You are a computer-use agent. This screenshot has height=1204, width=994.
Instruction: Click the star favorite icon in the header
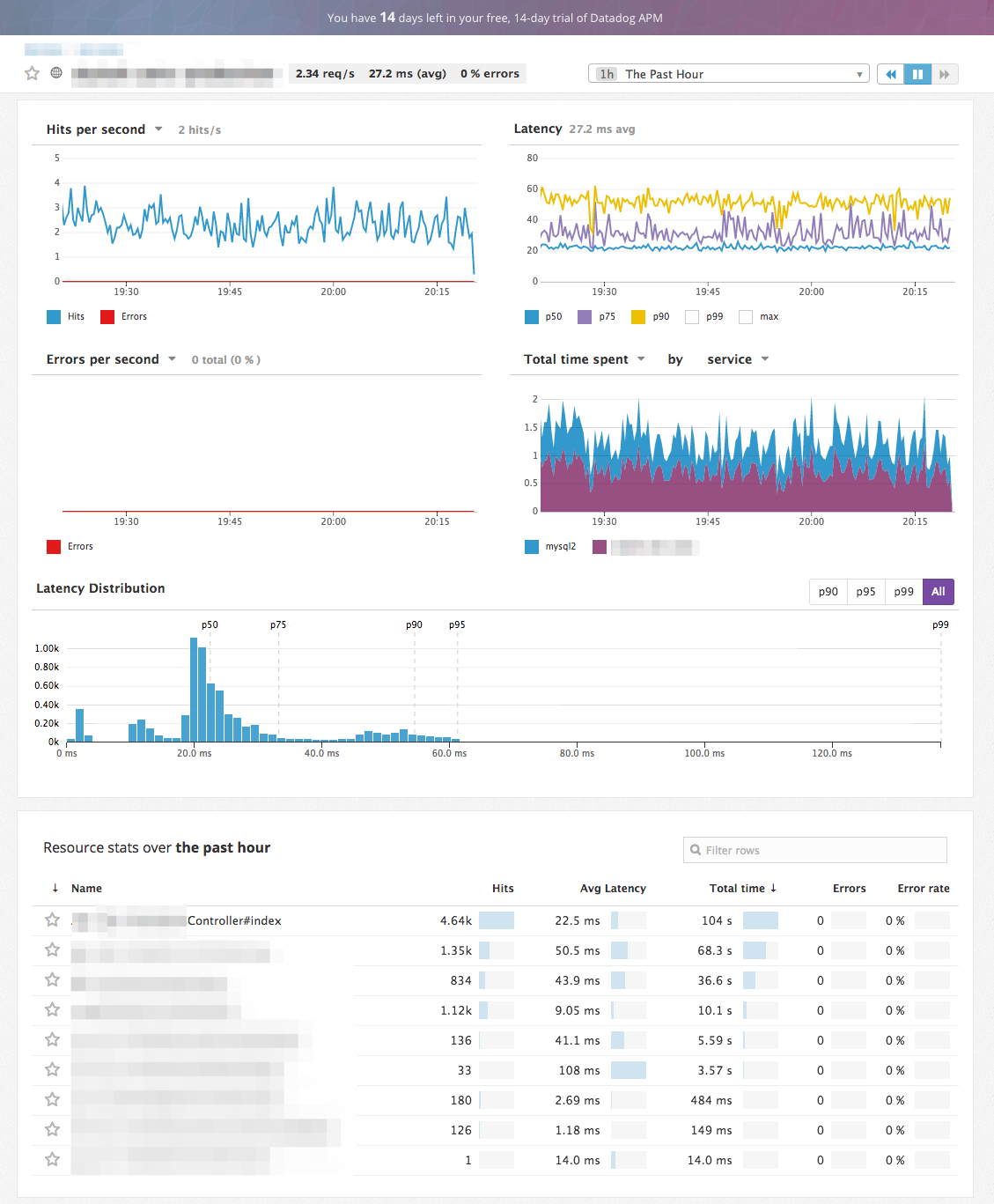point(32,73)
